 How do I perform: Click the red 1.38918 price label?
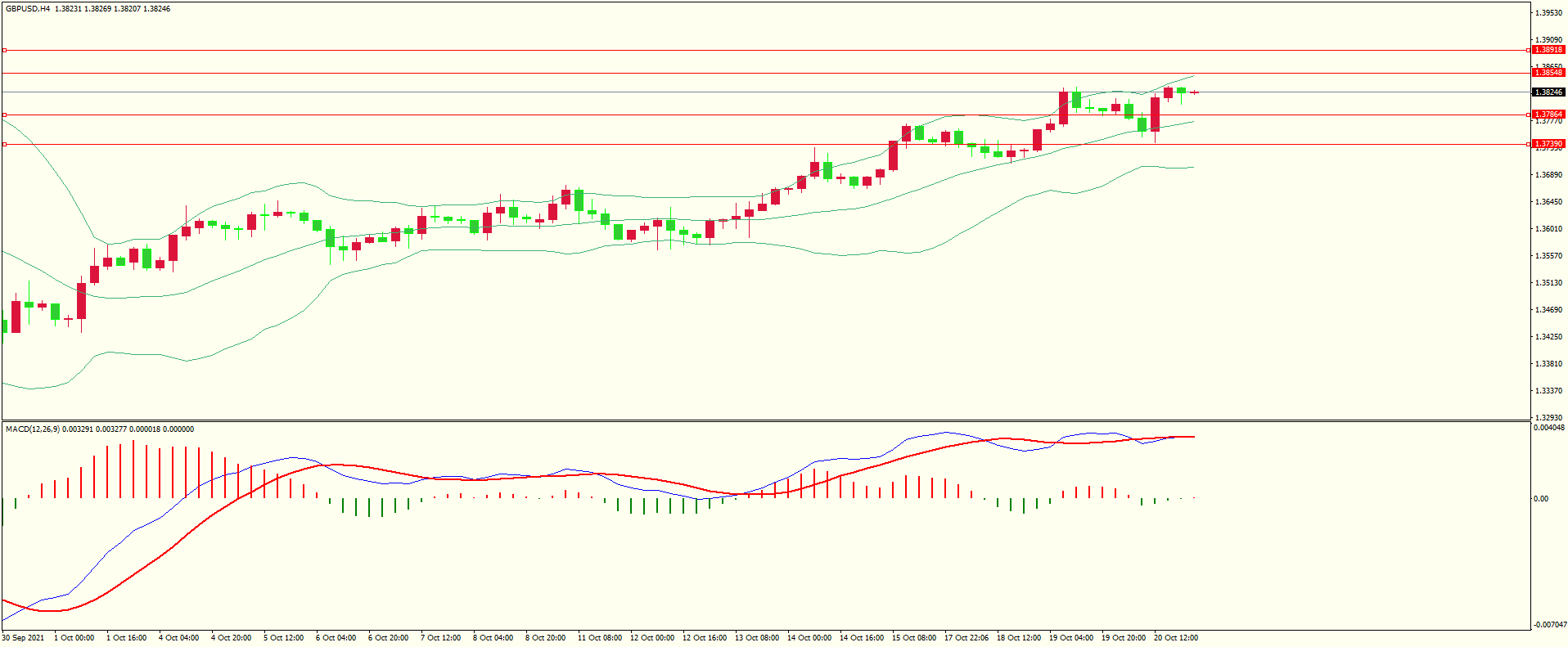pyautogui.click(x=1548, y=50)
